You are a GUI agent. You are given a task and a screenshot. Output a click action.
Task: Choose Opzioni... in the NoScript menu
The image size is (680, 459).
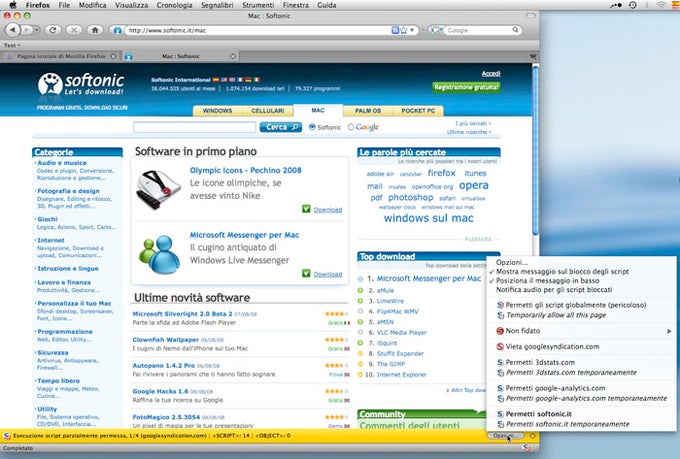pos(512,262)
